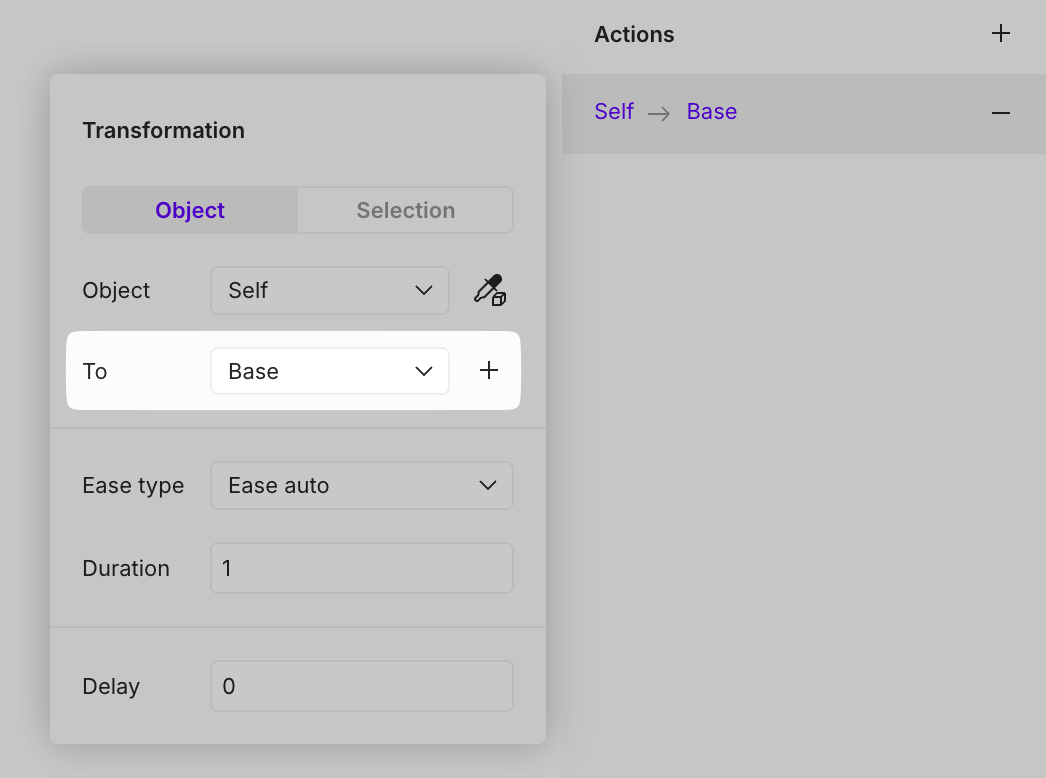
Task: Open the Ease type dropdown
Action: [361, 486]
